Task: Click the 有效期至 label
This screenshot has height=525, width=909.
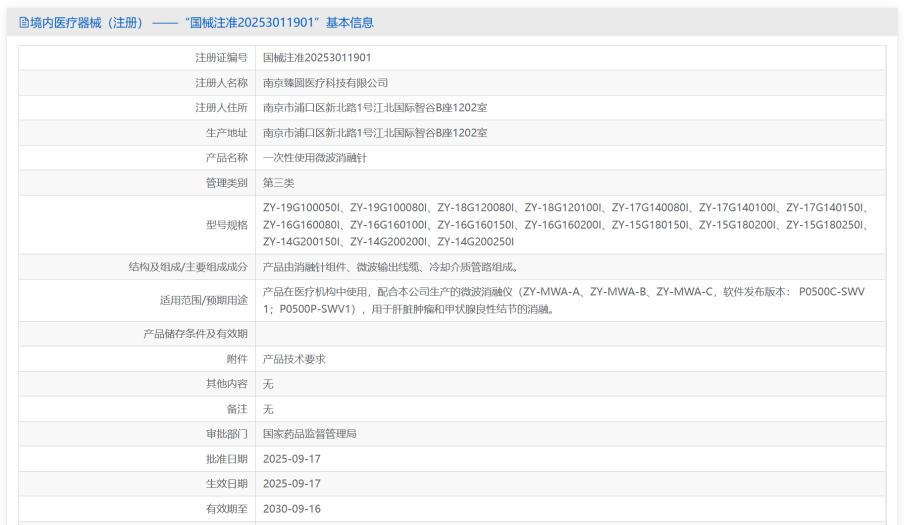Action: (x=227, y=509)
